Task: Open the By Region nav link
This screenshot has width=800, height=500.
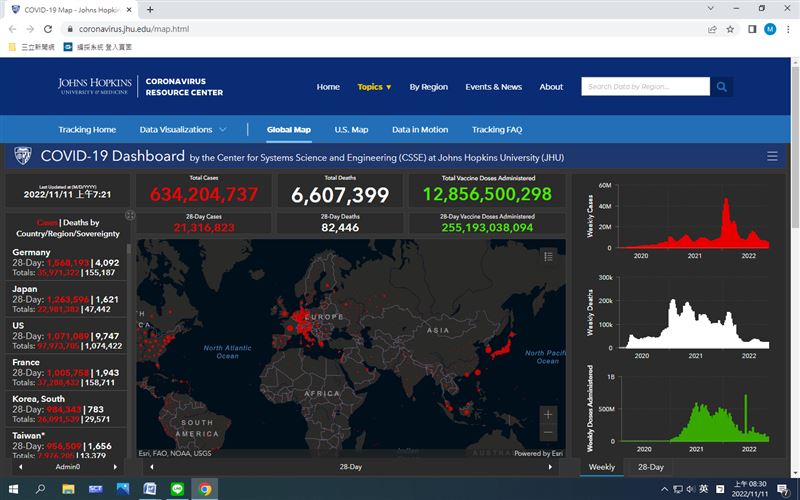Action: pyautogui.click(x=429, y=87)
